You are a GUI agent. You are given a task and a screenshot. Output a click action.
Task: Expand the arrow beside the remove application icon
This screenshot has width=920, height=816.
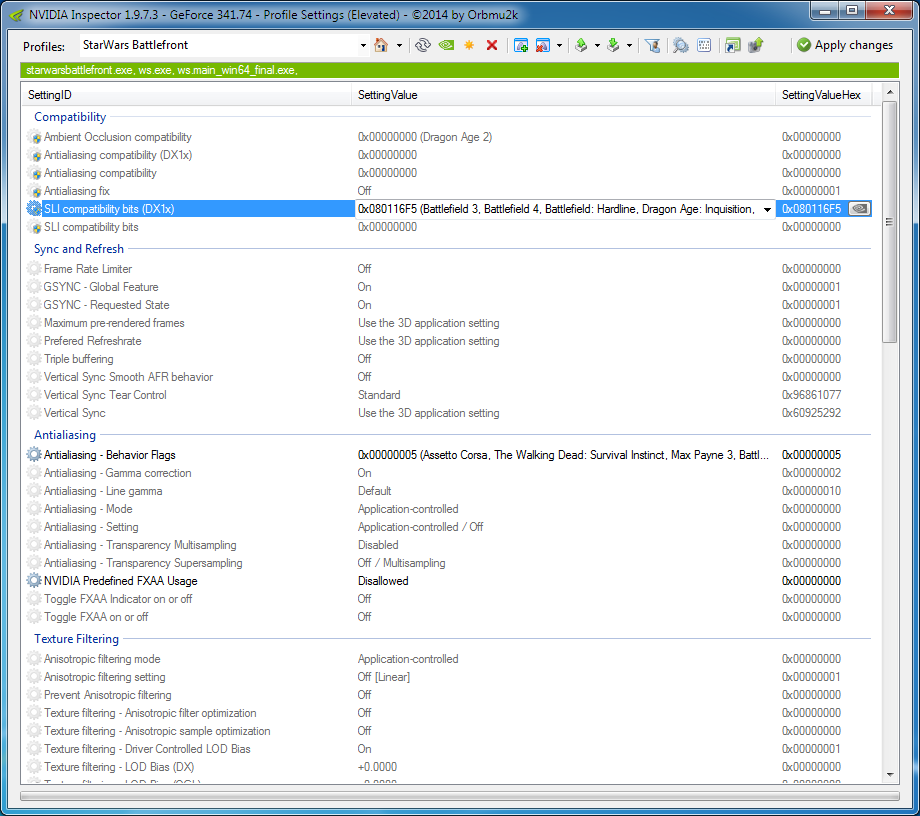pos(559,45)
